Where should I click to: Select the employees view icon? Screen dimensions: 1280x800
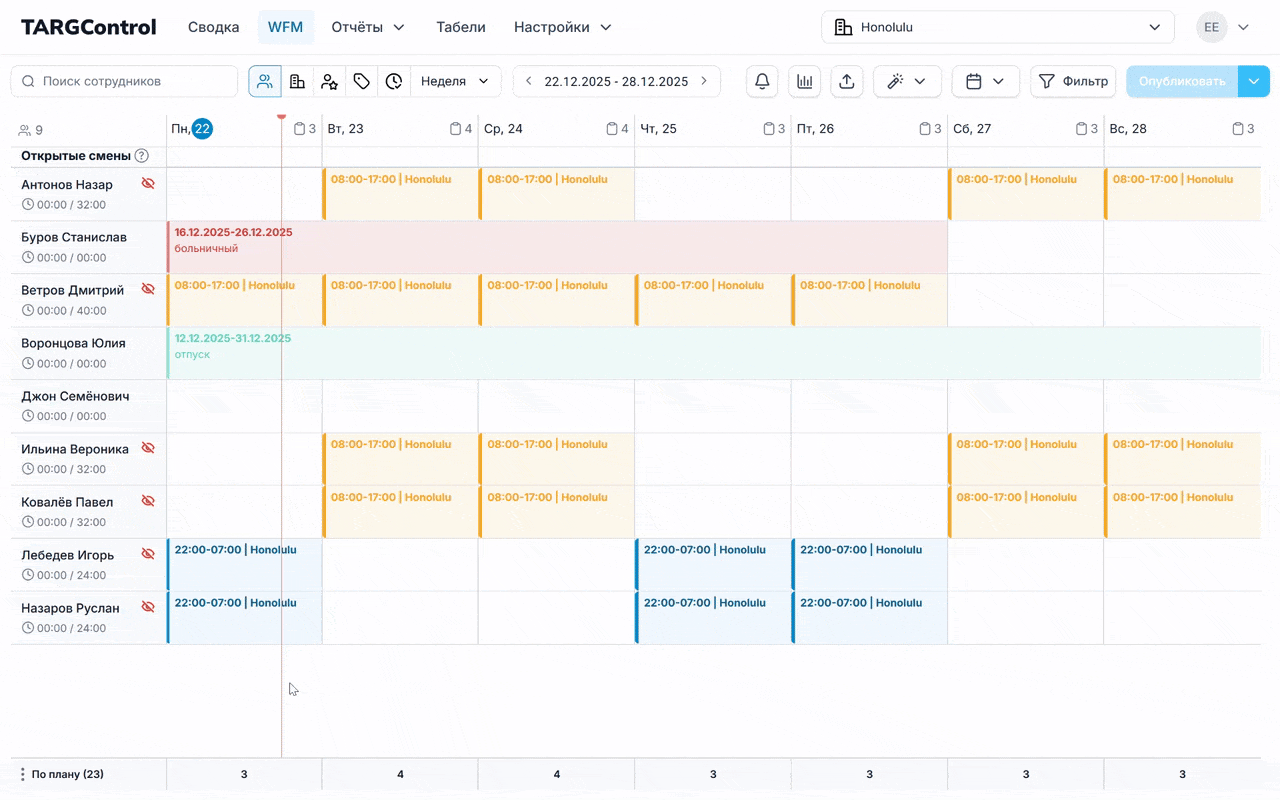coord(265,81)
